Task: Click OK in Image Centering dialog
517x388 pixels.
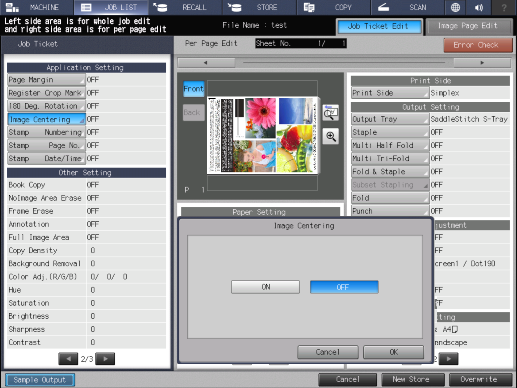Action: (x=394, y=352)
